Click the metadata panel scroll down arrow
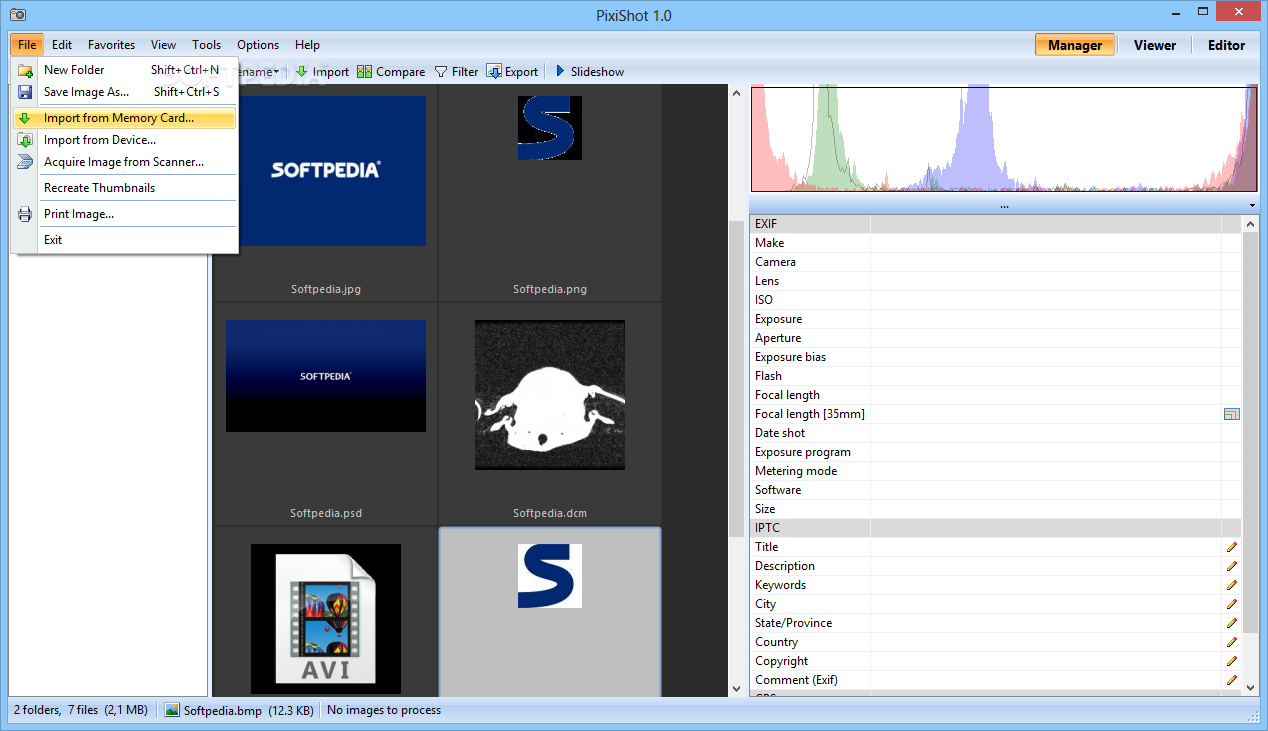 (x=1250, y=687)
